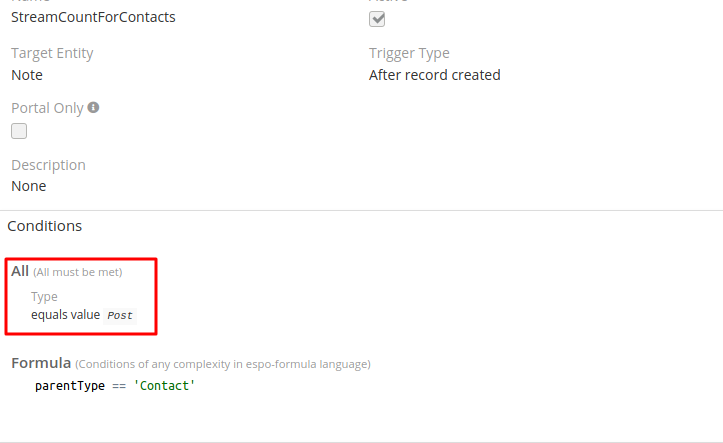Click the Formula section heading
The image size is (723, 443).
click(41, 362)
